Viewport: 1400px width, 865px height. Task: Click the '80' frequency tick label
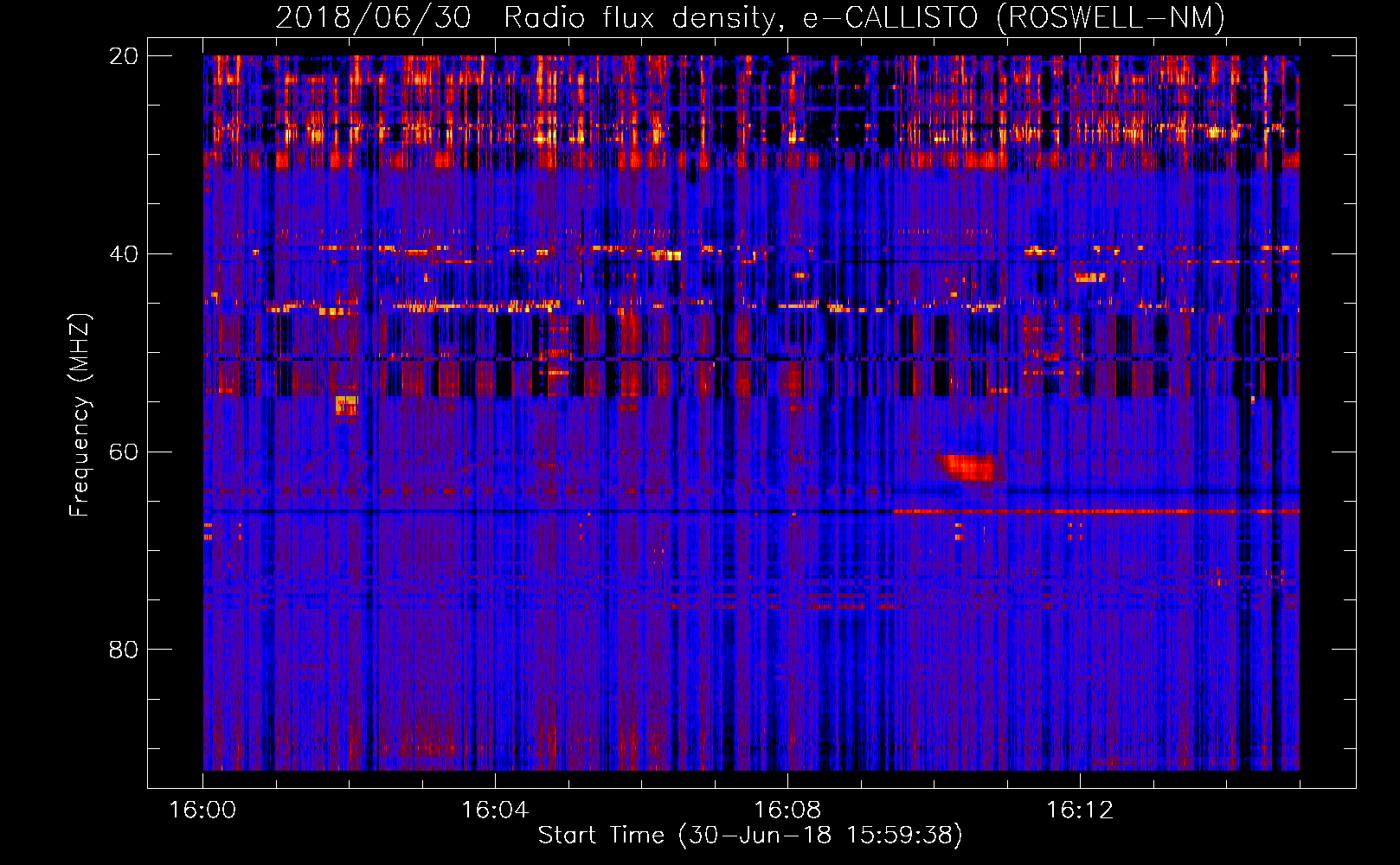pos(124,650)
